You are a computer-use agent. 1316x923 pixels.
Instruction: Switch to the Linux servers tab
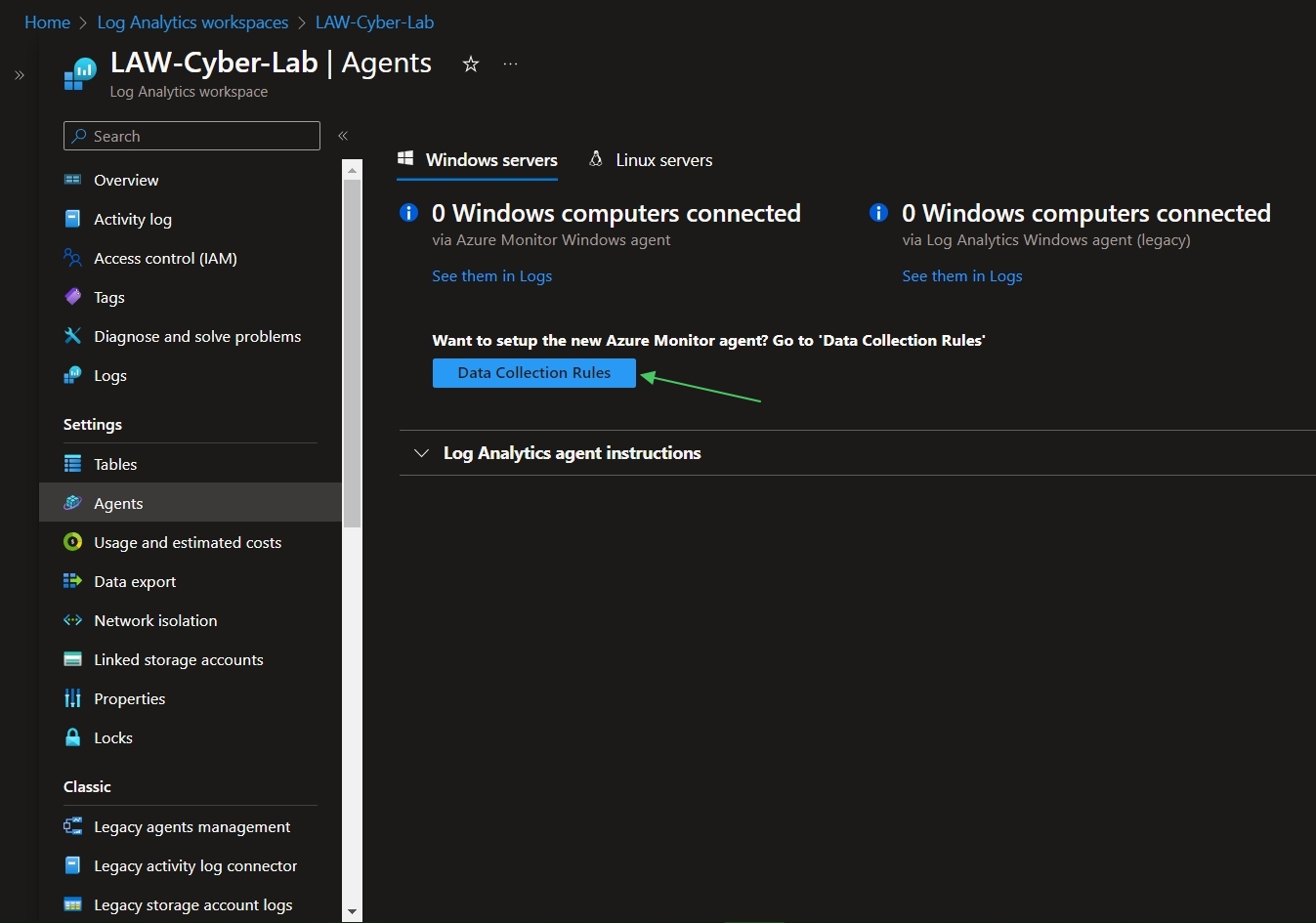(651, 160)
